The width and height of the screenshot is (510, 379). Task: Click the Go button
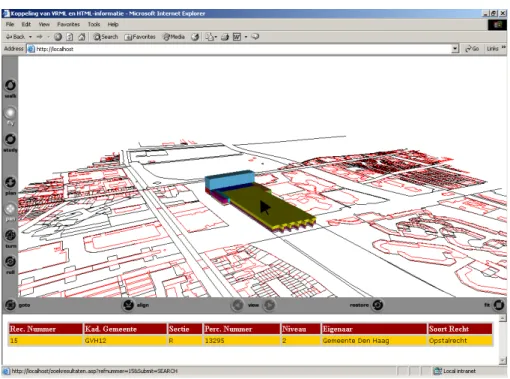click(472, 49)
